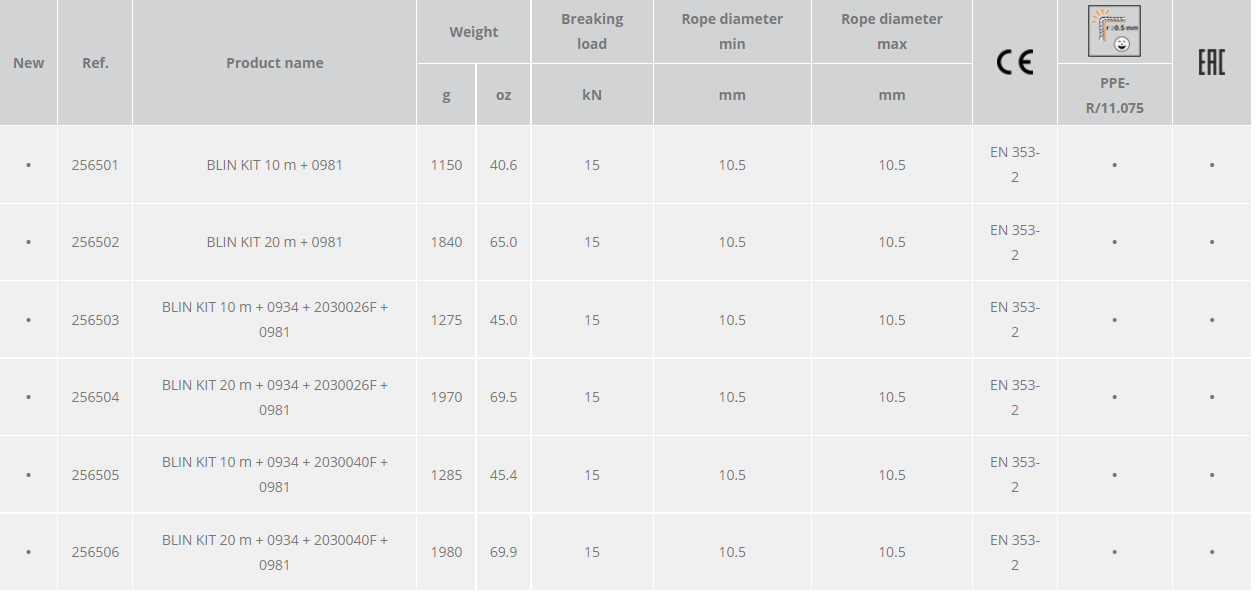1259x597 pixels.
Task: Click the EAC conformity mark icon
Action: 1211,63
